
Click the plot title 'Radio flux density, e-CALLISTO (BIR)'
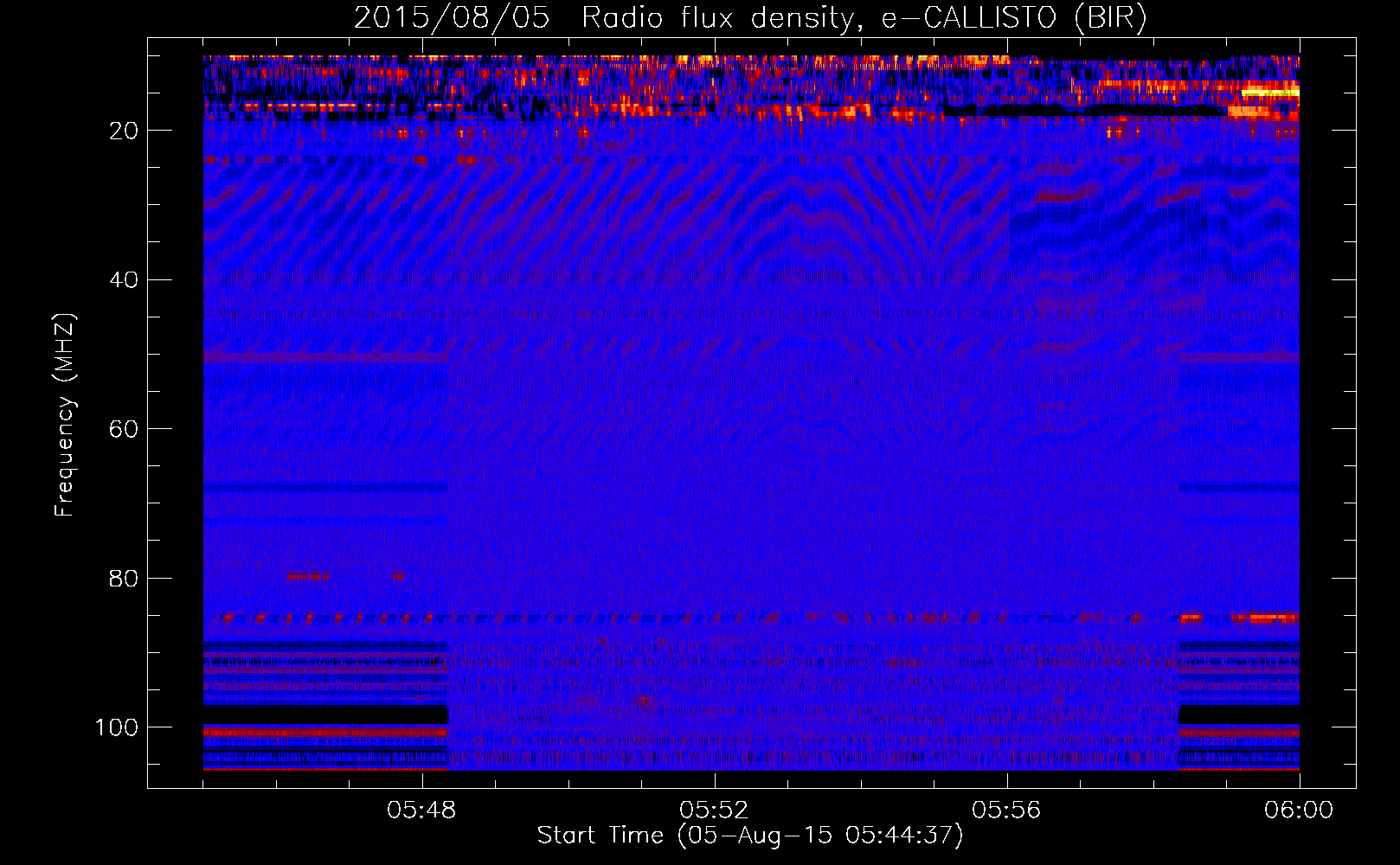point(864,18)
